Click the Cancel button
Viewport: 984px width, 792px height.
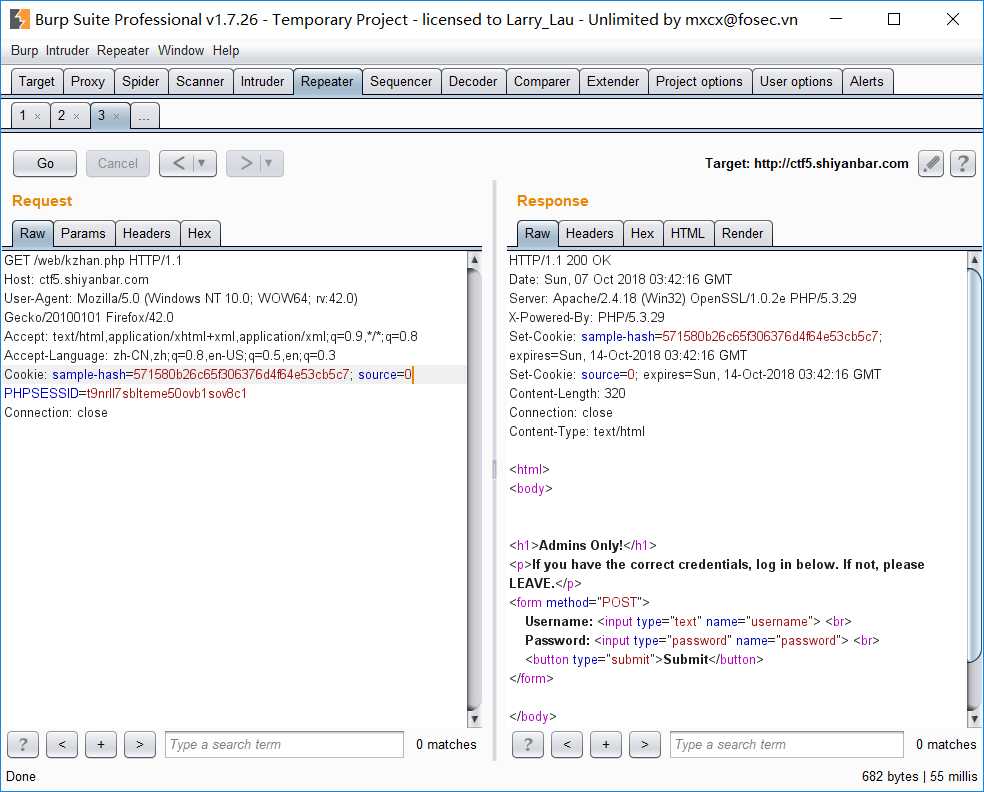pyautogui.click(x=117, y=164)
